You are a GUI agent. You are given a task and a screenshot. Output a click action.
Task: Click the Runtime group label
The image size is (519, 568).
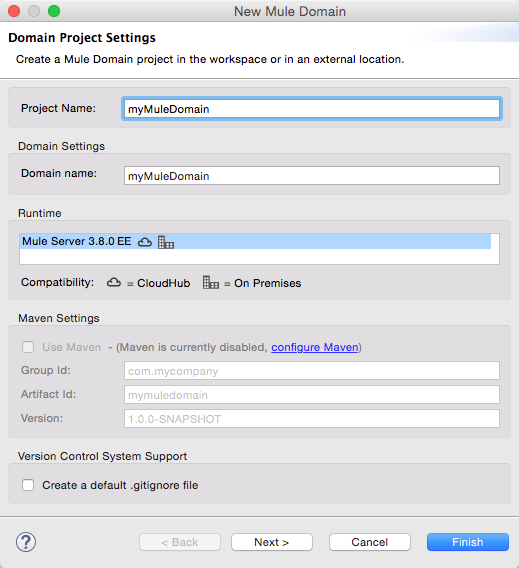point(40,213)
